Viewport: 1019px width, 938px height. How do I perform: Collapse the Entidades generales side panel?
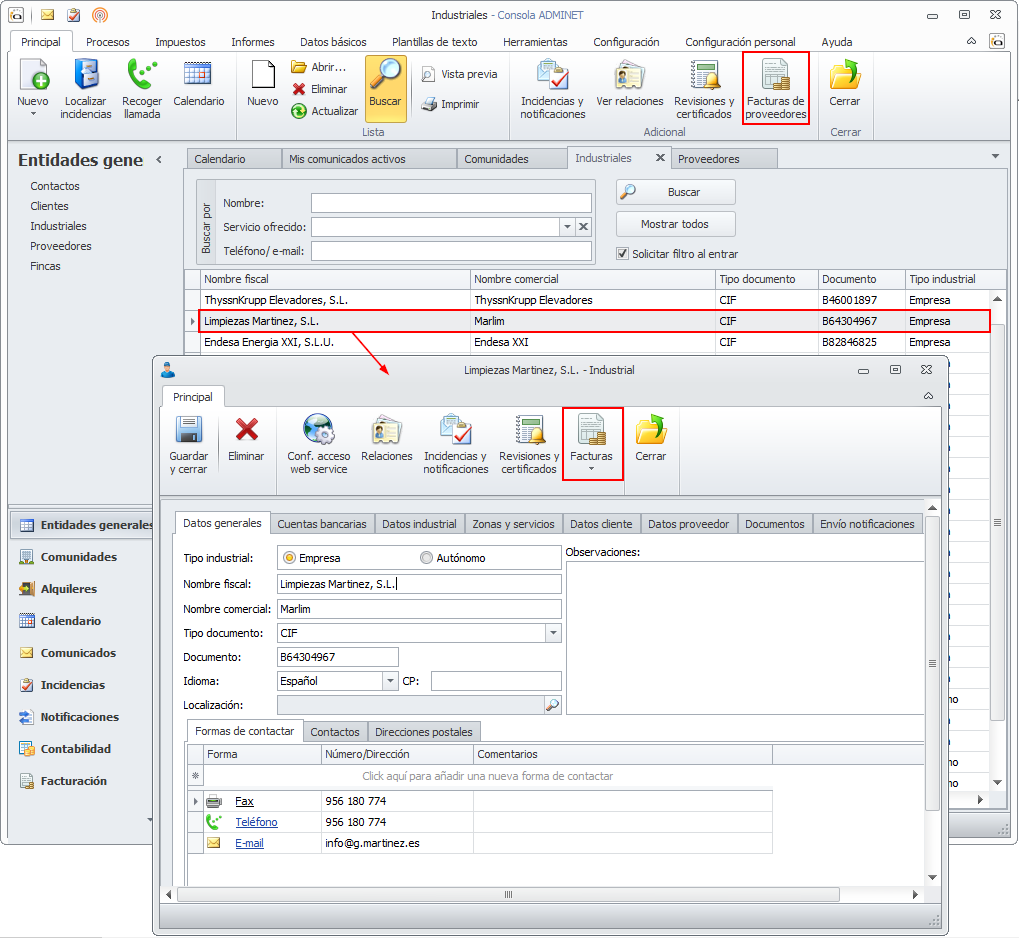click(159, 160)
